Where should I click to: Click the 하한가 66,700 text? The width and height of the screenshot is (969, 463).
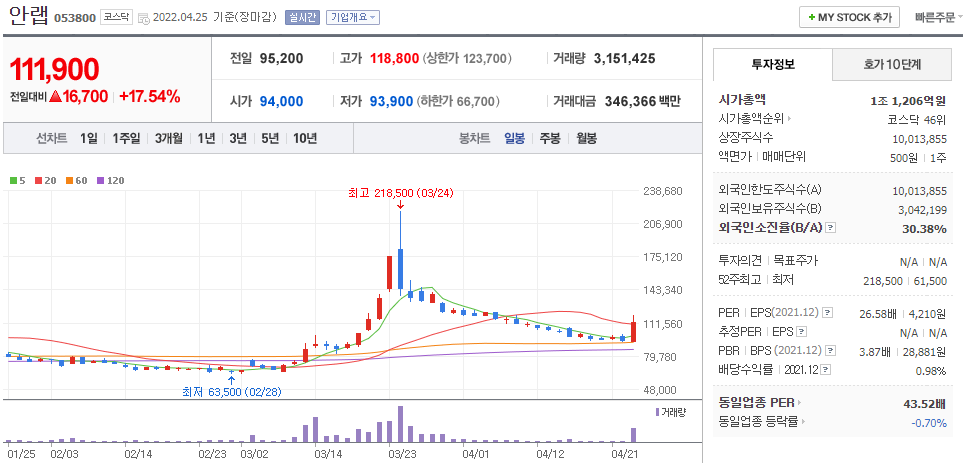click(458, 101)
